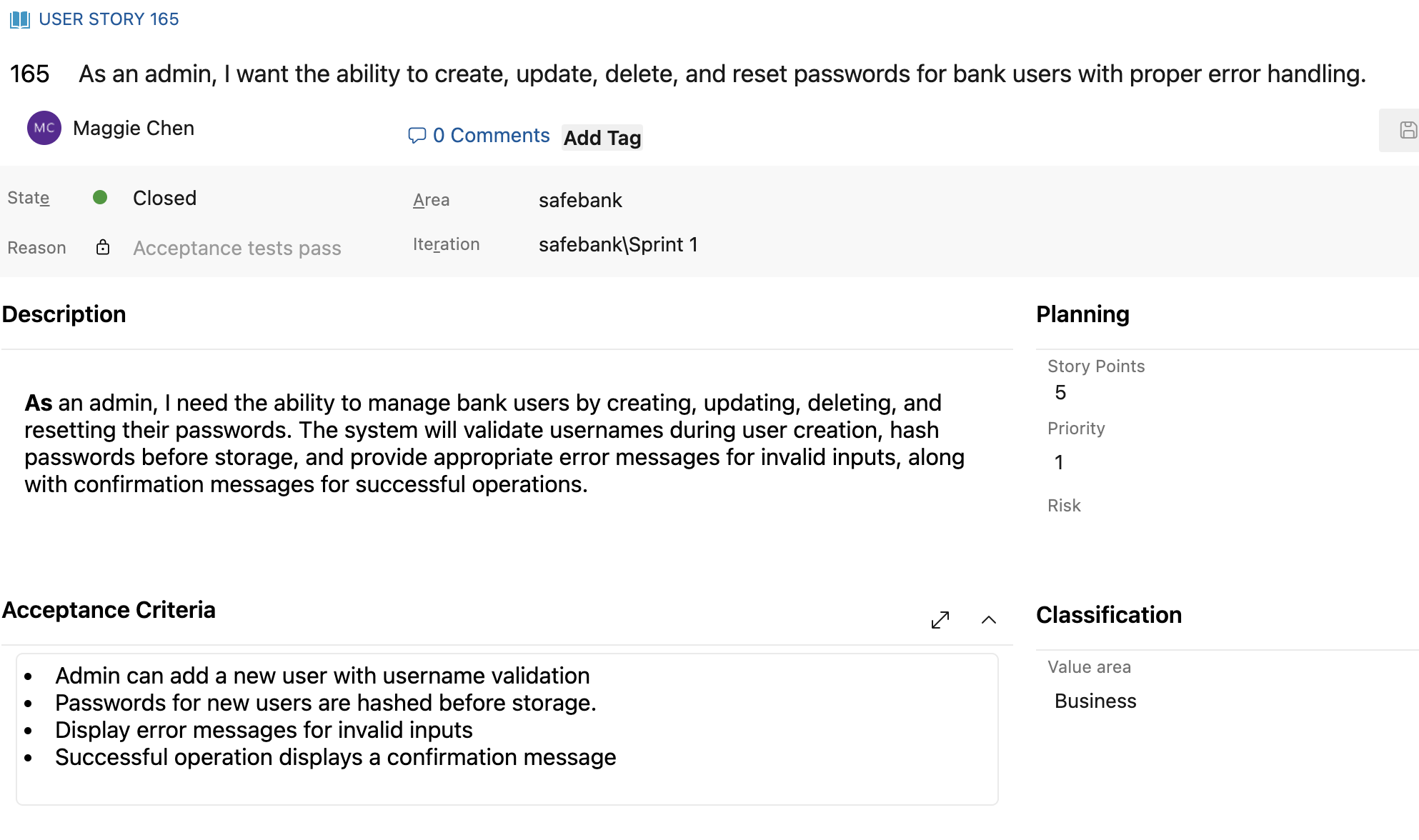
Task: Click the comments speech bubble icon
Action: click(x=417, y=135)
